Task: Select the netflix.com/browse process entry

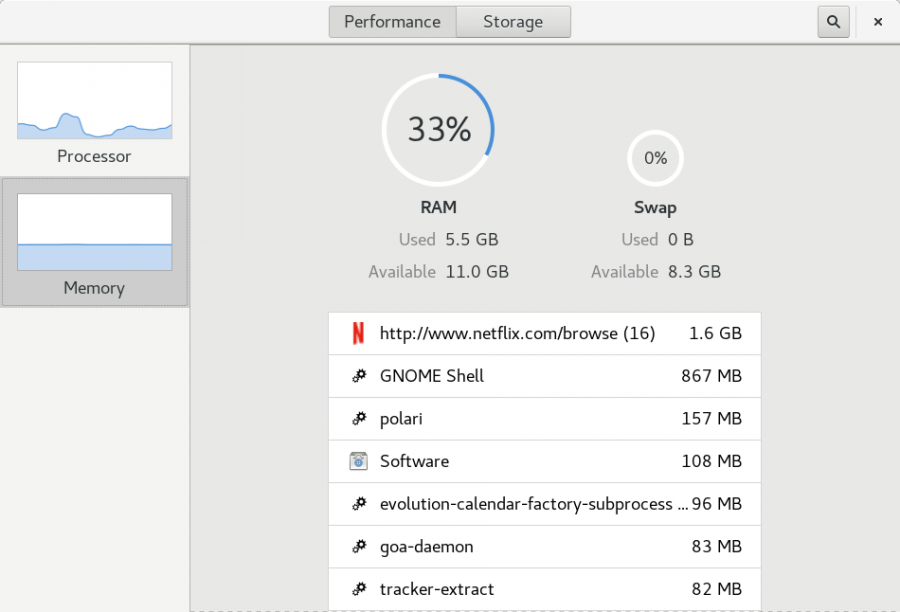Action: click(x=545, y=333)
